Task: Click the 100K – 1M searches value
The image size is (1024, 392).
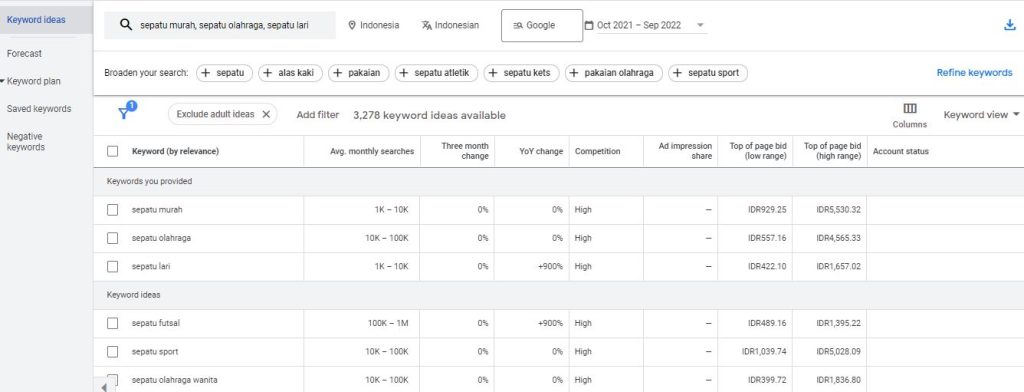Action: coord(388,323)
